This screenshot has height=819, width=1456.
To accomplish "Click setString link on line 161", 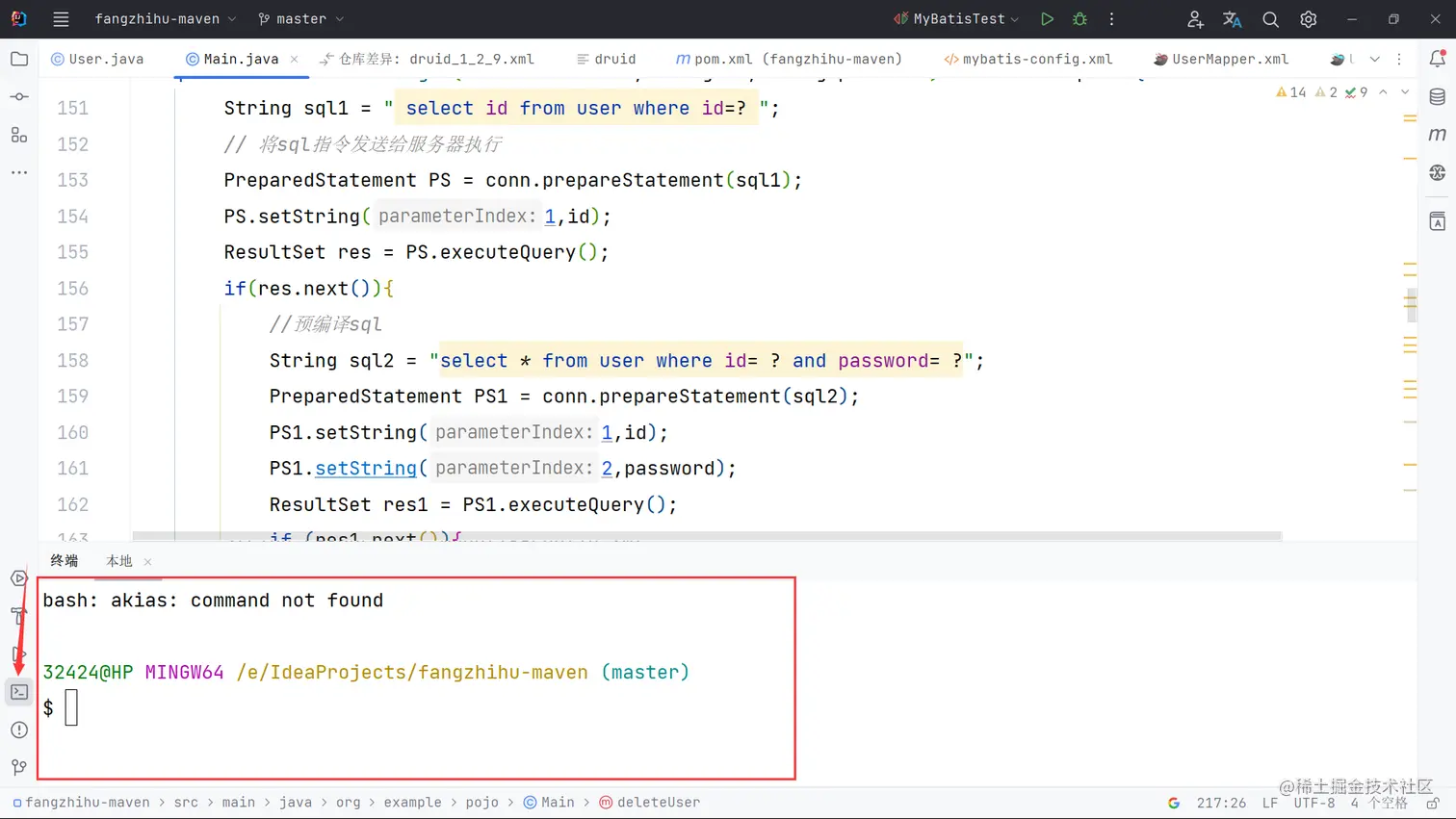I will 366,469.
